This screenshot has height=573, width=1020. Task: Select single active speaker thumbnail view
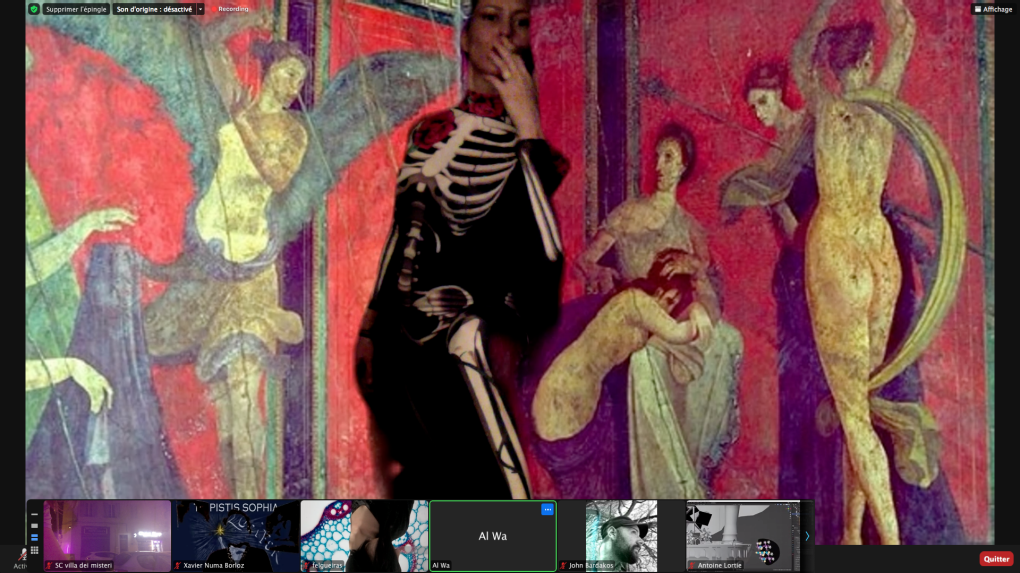[34, 525]
